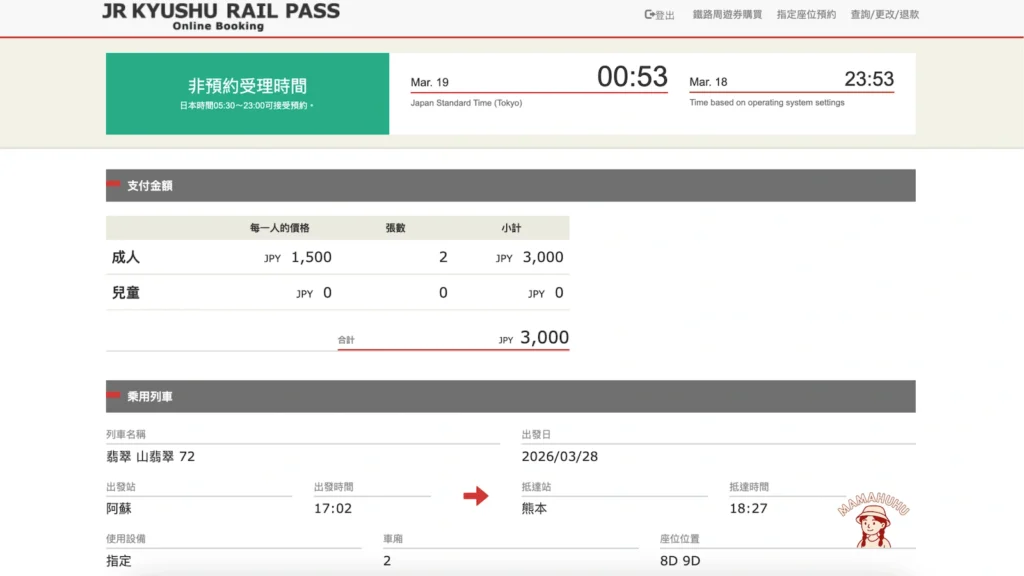Select the 張數 column header

point(395,228)
